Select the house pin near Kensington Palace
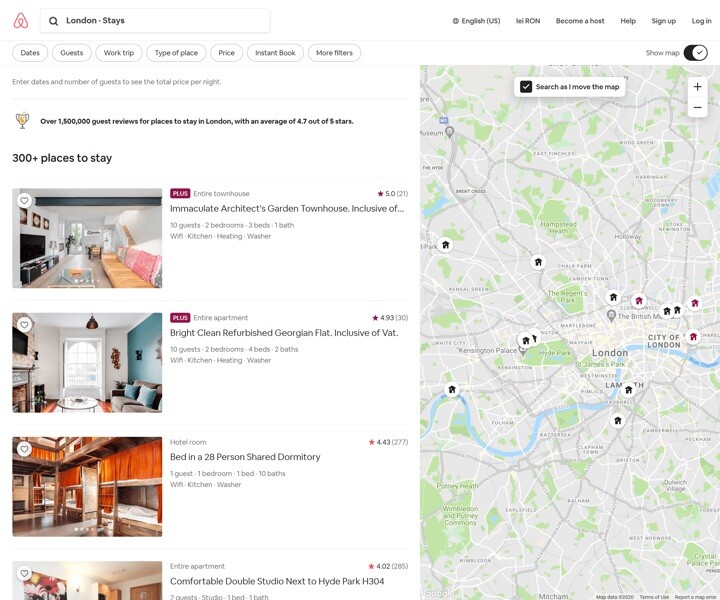 click(526, 341)
